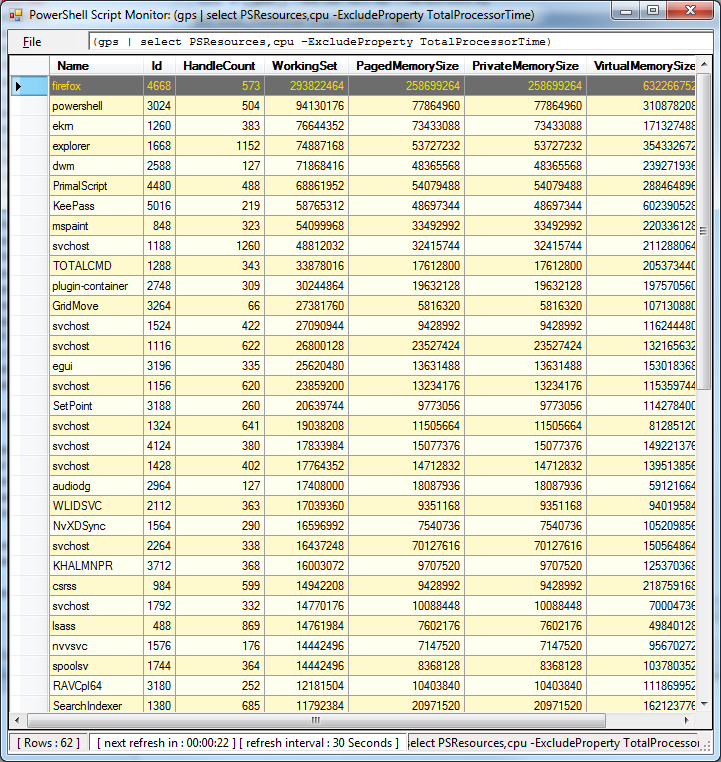Select the plugin-container process name cell
721x762 pixels.
point(96,286)
